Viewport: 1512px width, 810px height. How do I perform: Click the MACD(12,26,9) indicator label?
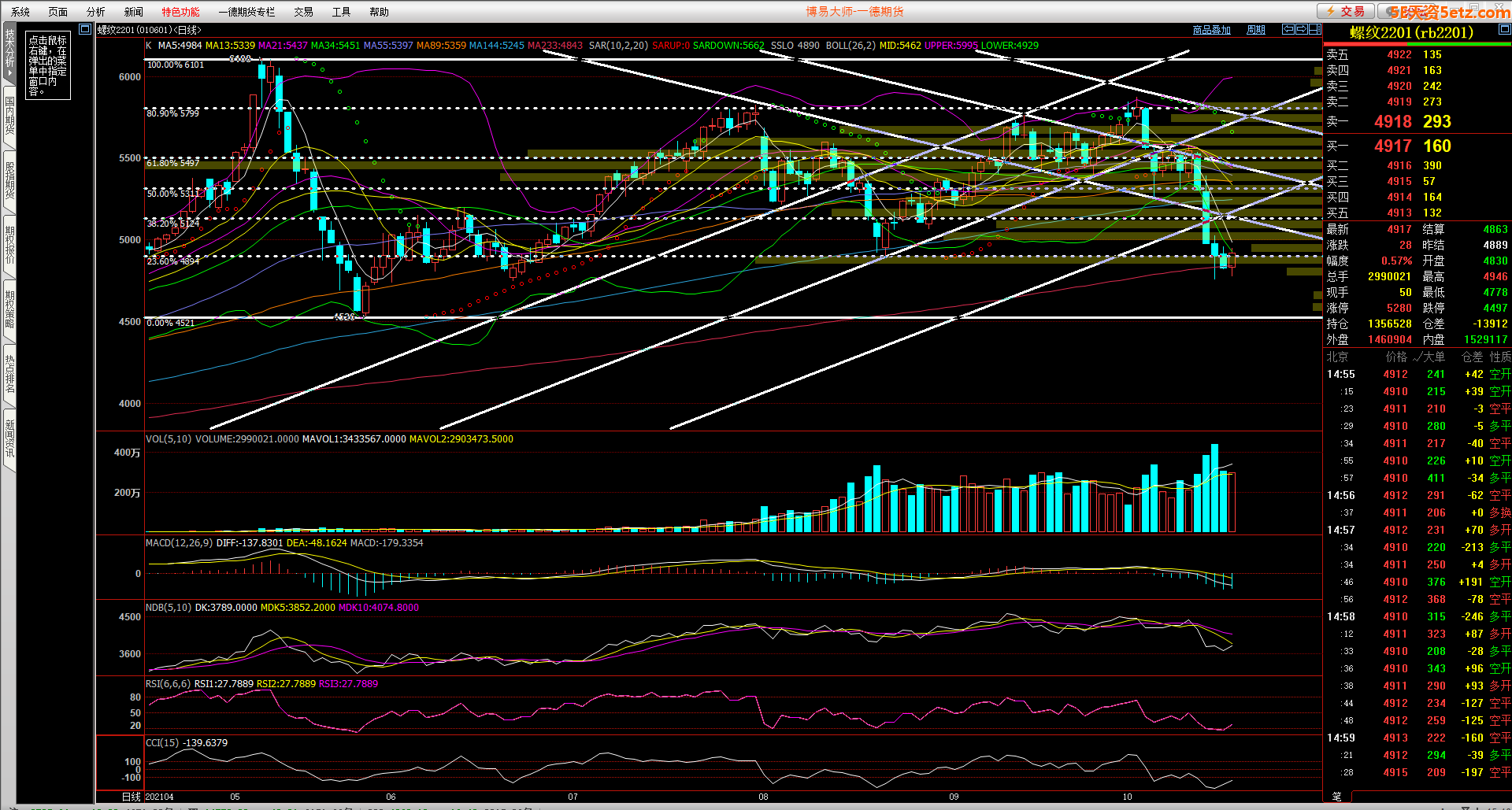tap(179, 542)
